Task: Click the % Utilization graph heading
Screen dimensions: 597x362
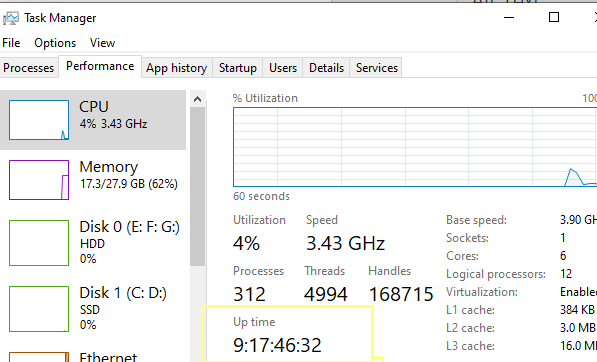Action: point(265,98)
